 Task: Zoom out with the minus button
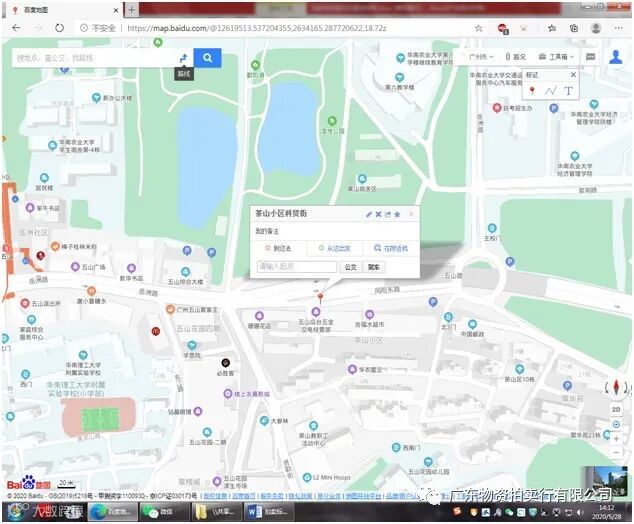(x=616, y=452)
